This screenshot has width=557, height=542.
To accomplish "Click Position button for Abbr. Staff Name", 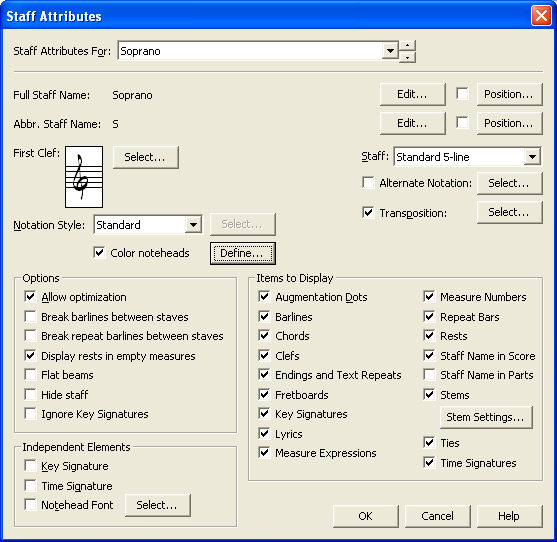I will (x=509, y=123).
